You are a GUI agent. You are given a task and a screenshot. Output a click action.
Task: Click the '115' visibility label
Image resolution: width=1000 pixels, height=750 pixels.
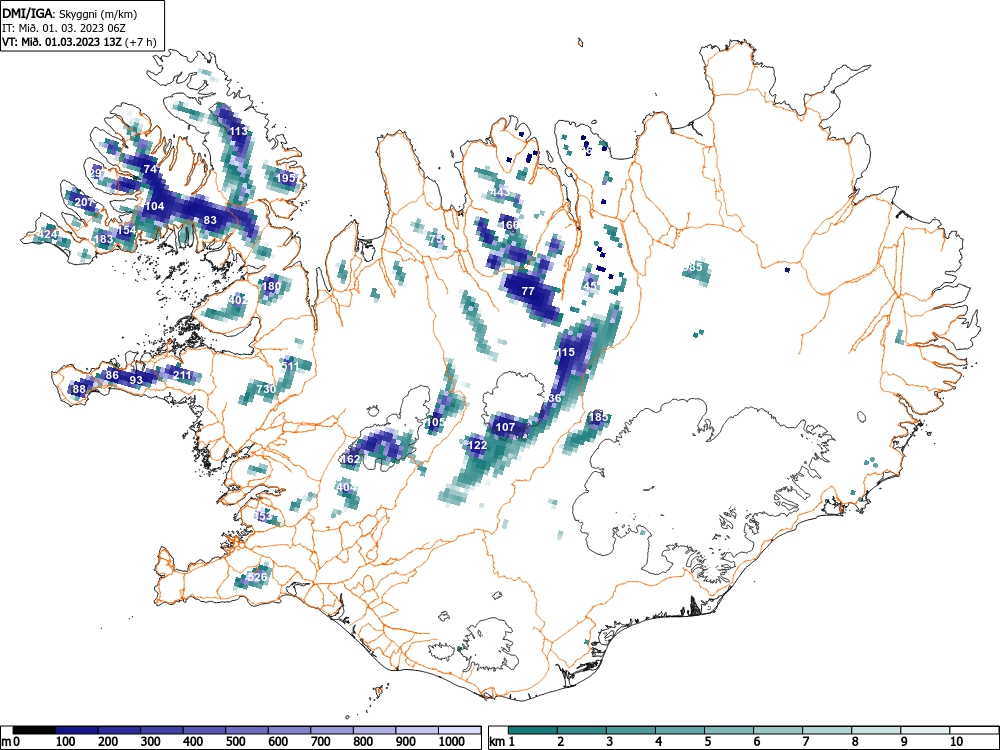pos(566,352)
